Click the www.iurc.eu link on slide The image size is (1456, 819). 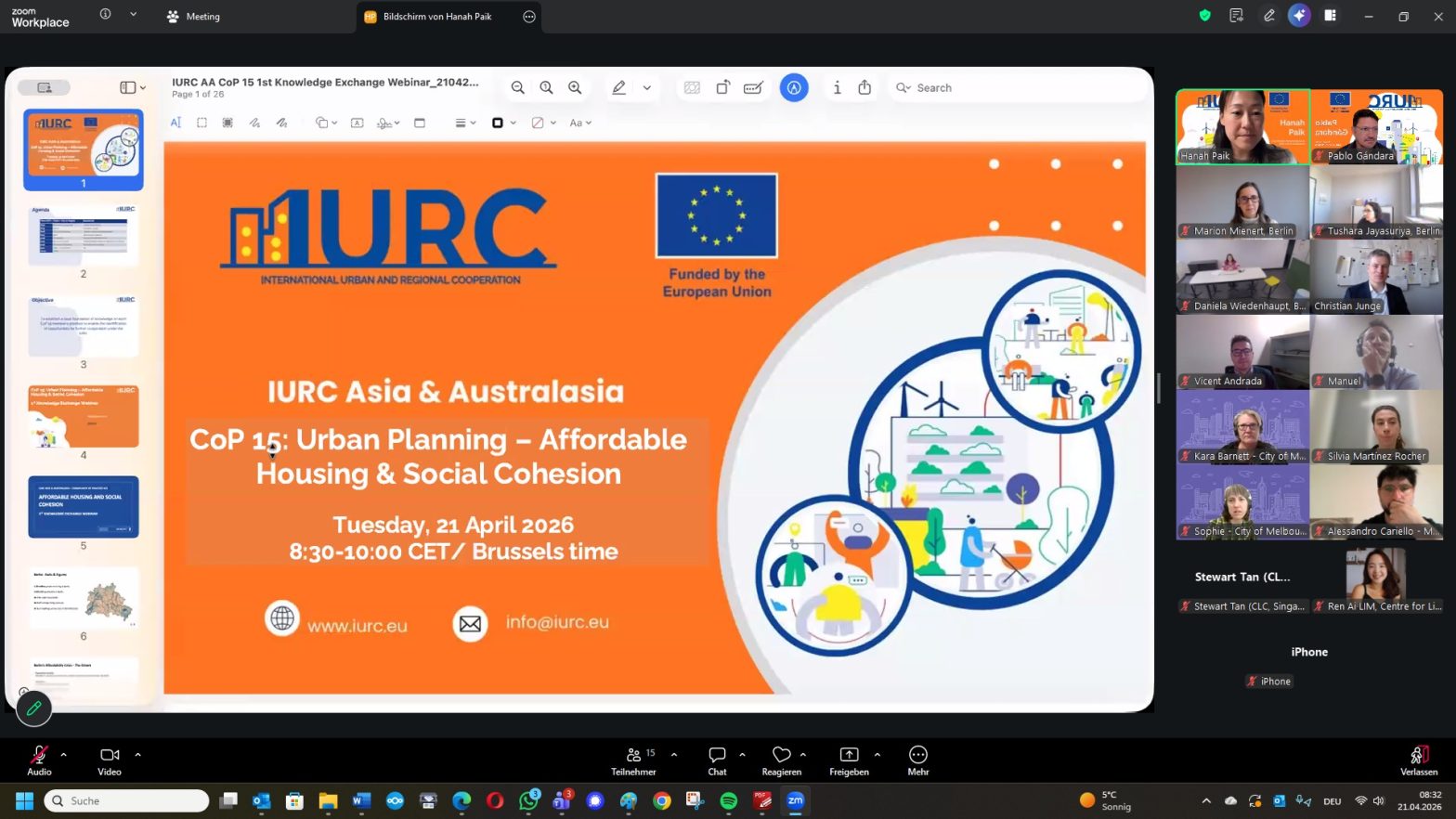tap(357, 626)
